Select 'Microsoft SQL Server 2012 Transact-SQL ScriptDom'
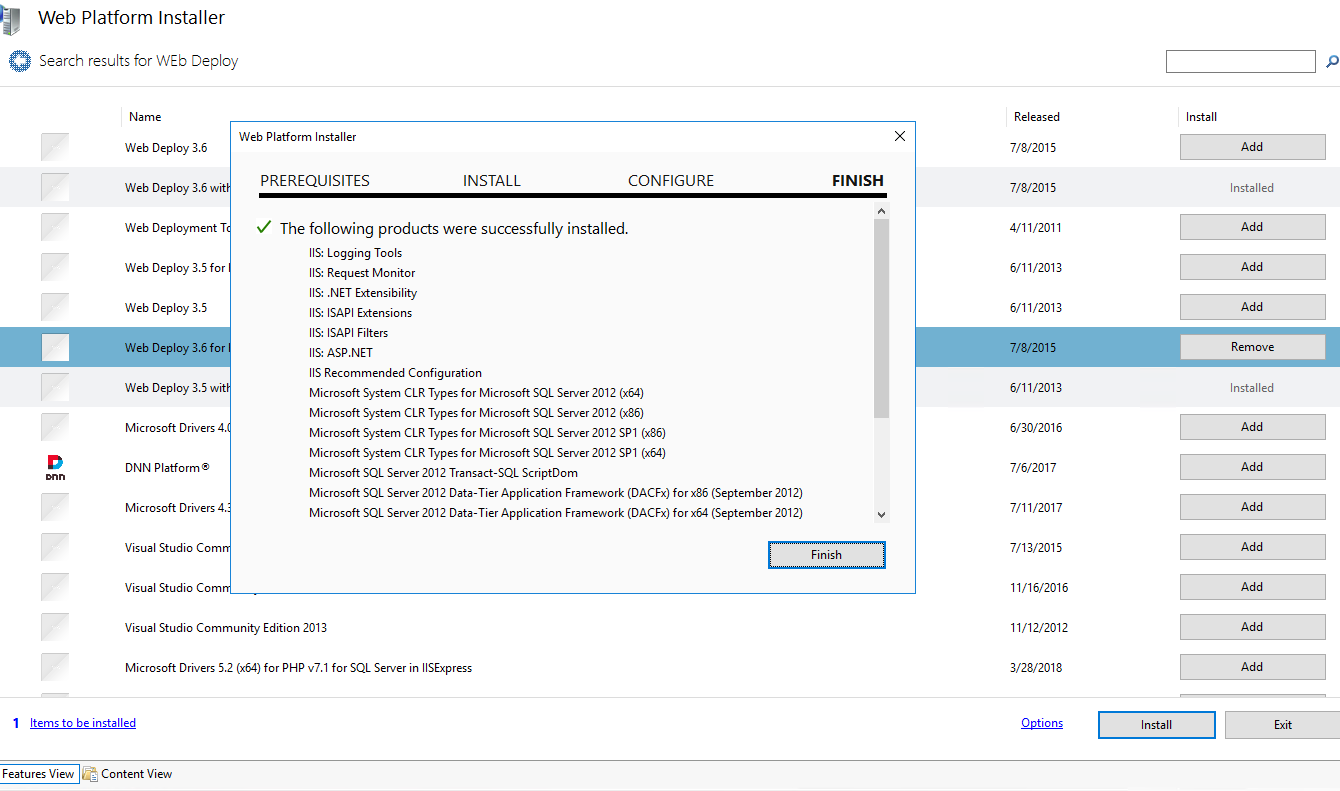 pos(443,473)
